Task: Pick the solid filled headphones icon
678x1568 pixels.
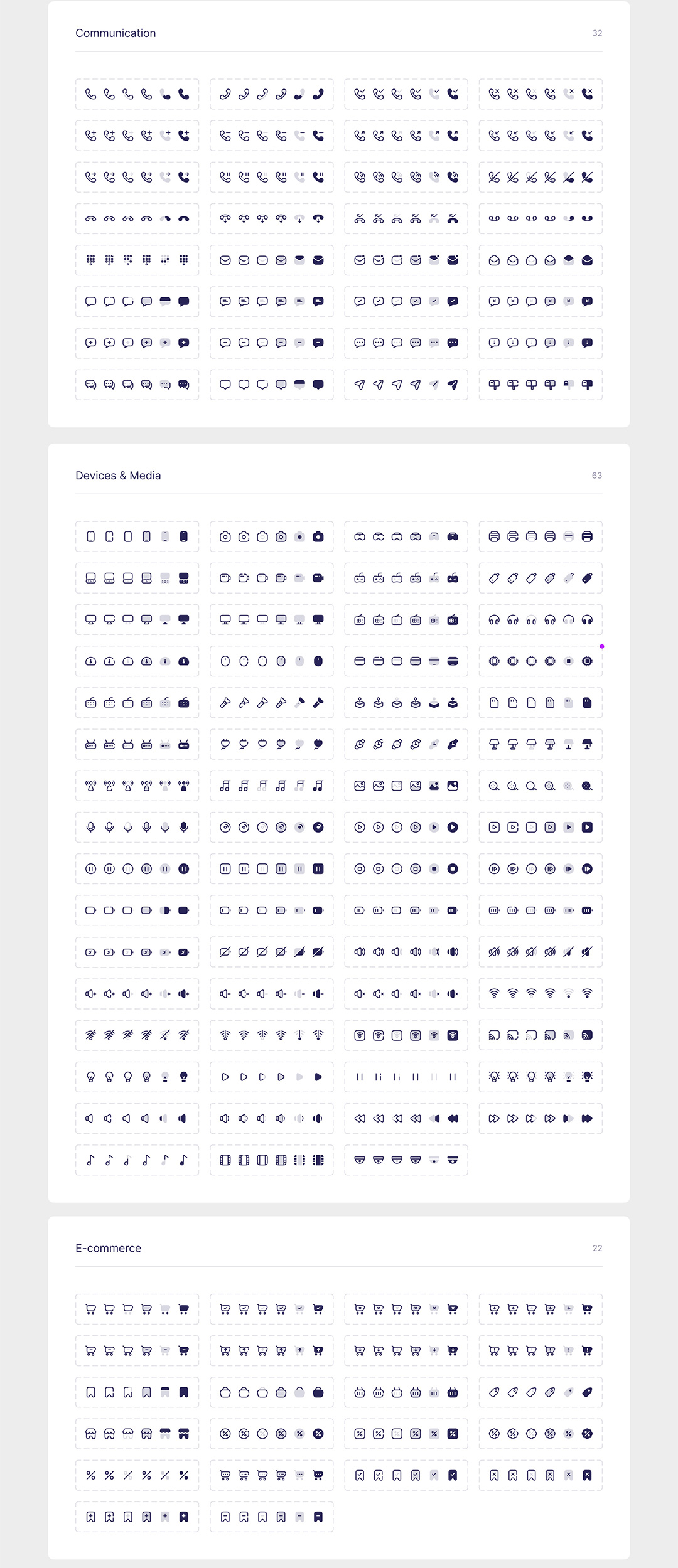Action: click(x=587, y=620)
